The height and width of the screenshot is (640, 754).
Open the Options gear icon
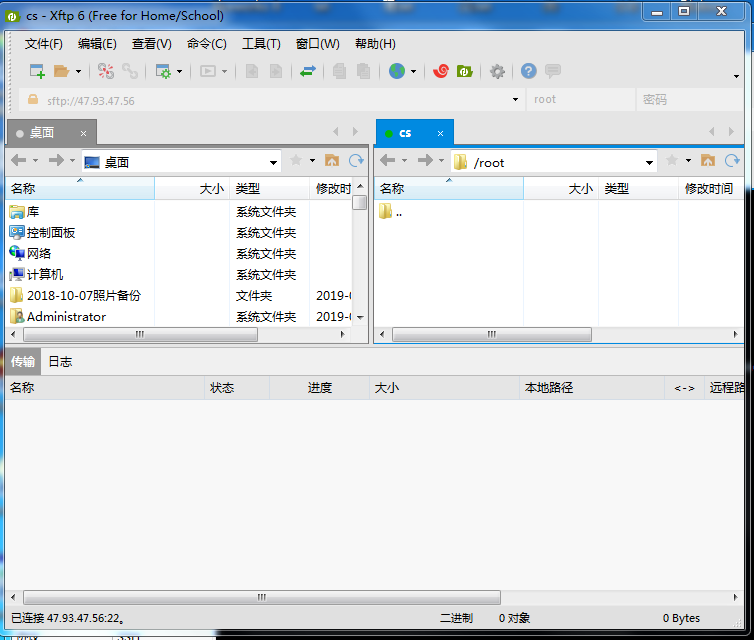497,71
